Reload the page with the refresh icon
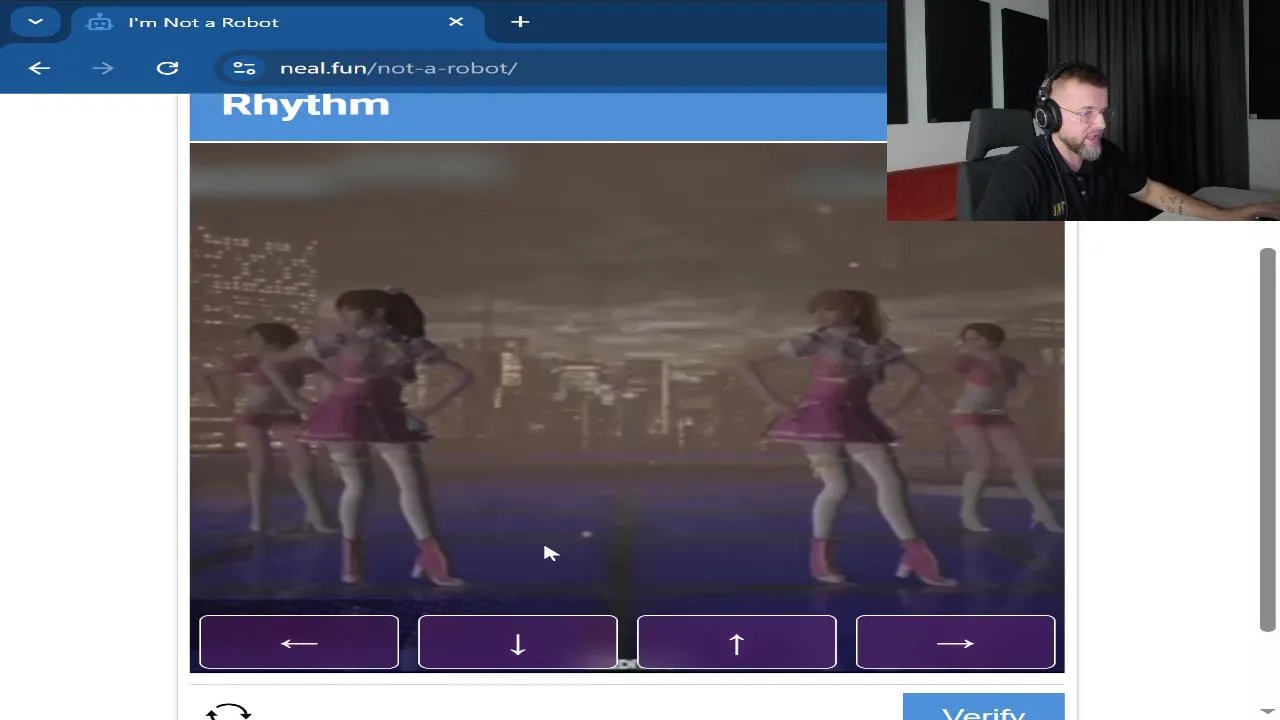Screen dimensions: 1280x720 point(167,68)
